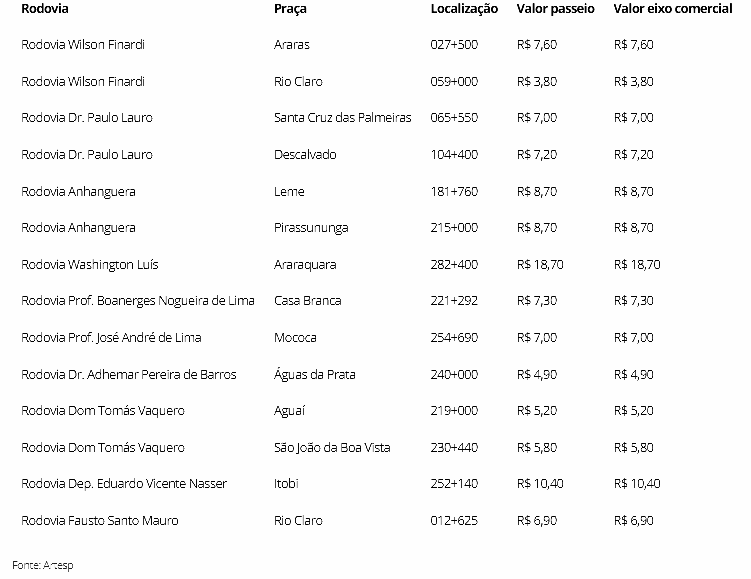The image size is (751, 579).
Task: Select the Rodovia Fausto Santo Mauro row
Action: coord(100,521)
